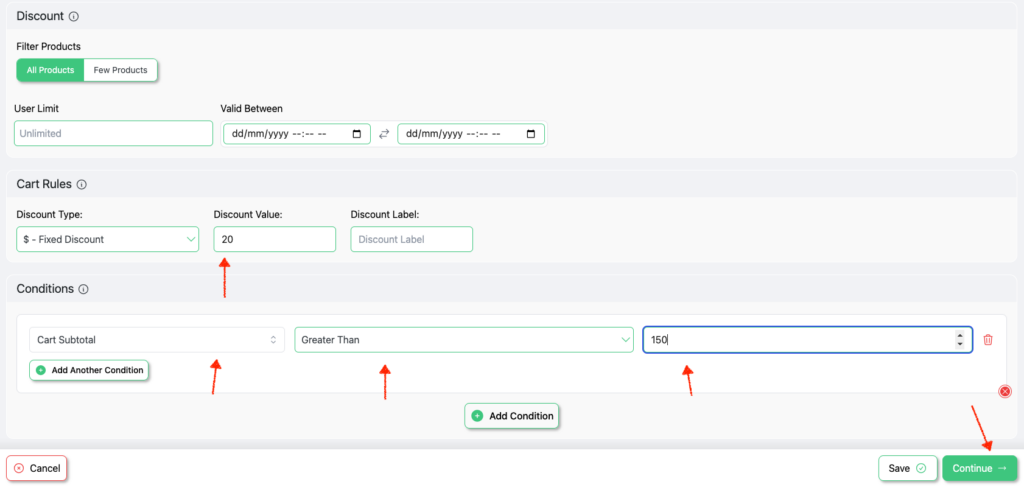This screenshot has width=1024, height=487.
Task: Click the Discount section info icon
Action: [x=74, y=17]
